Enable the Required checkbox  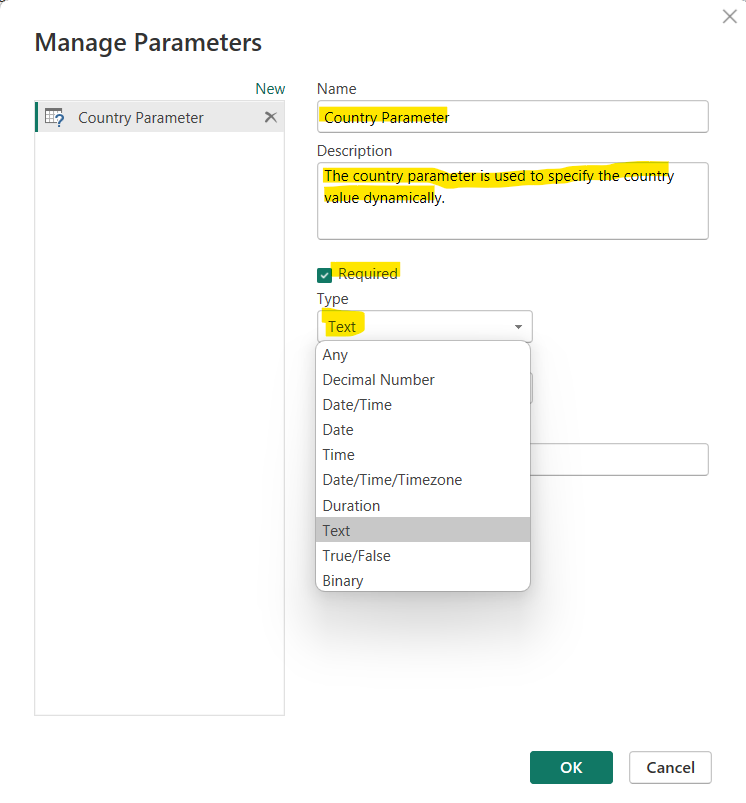324,272
